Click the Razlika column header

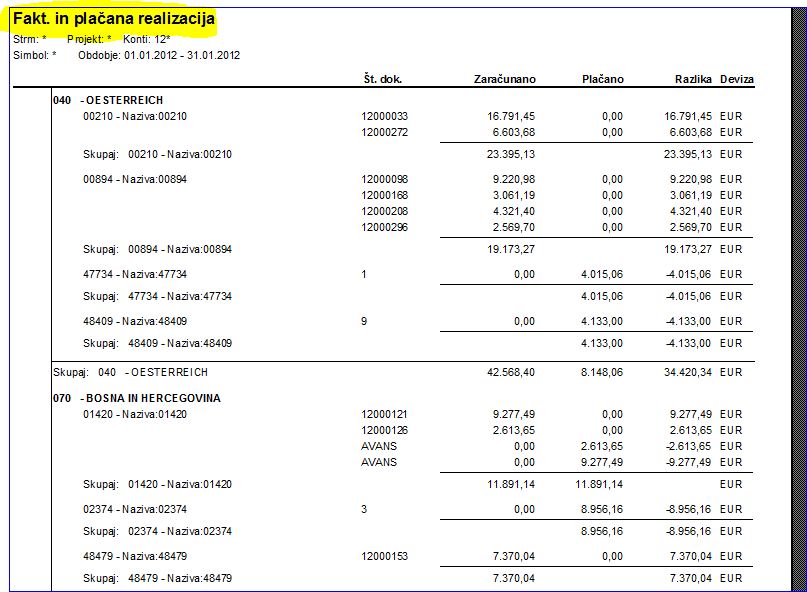tap(693, 79)
